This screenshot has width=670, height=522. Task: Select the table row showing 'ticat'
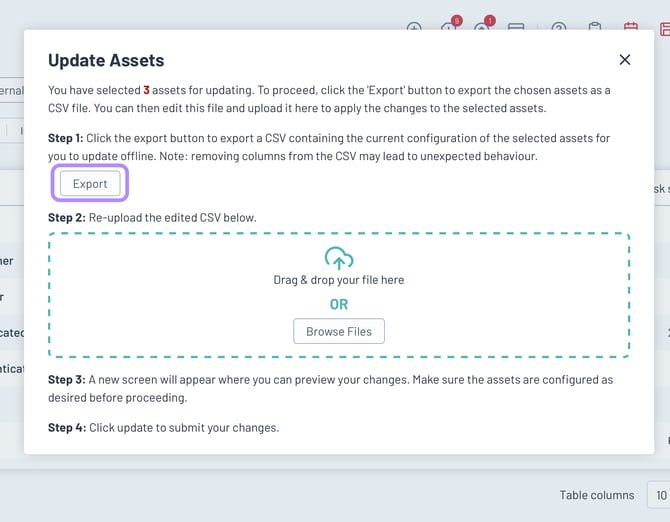click(12, 369)
